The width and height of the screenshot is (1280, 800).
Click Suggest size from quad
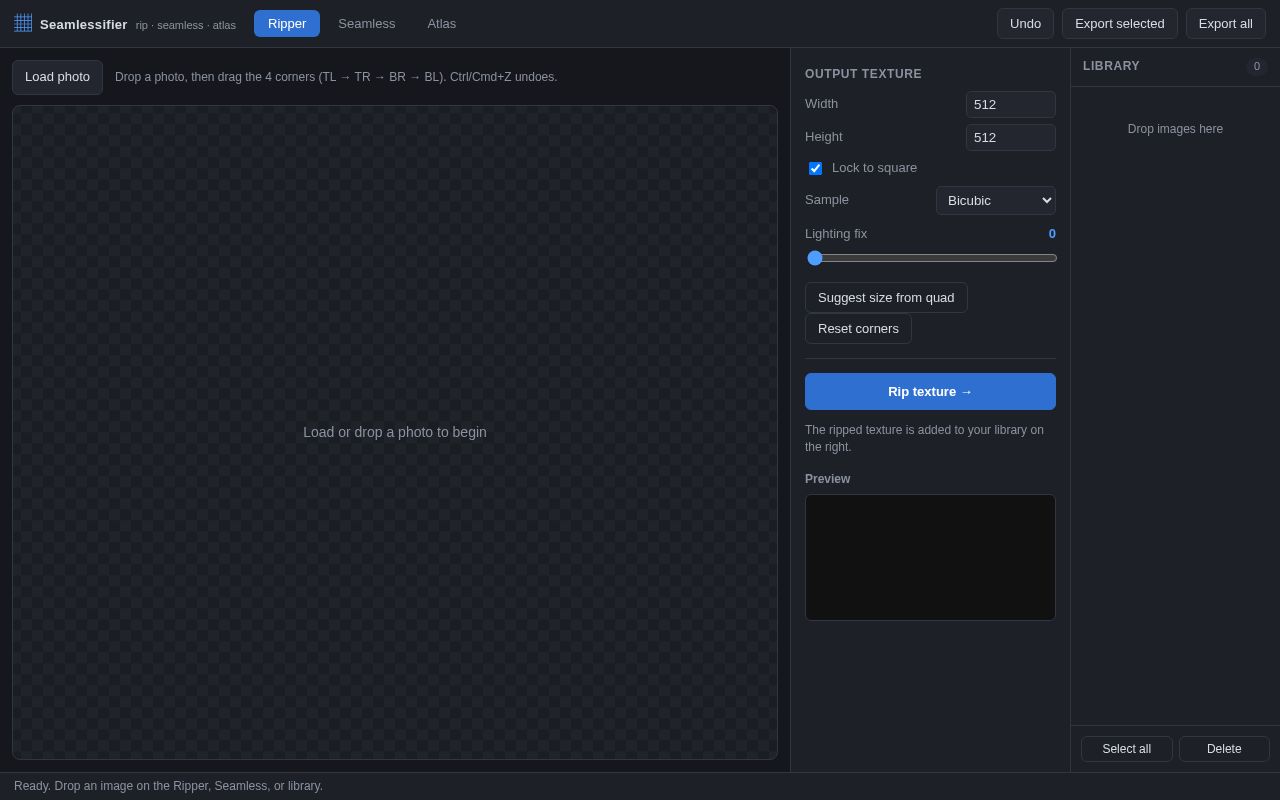[886, 297]
